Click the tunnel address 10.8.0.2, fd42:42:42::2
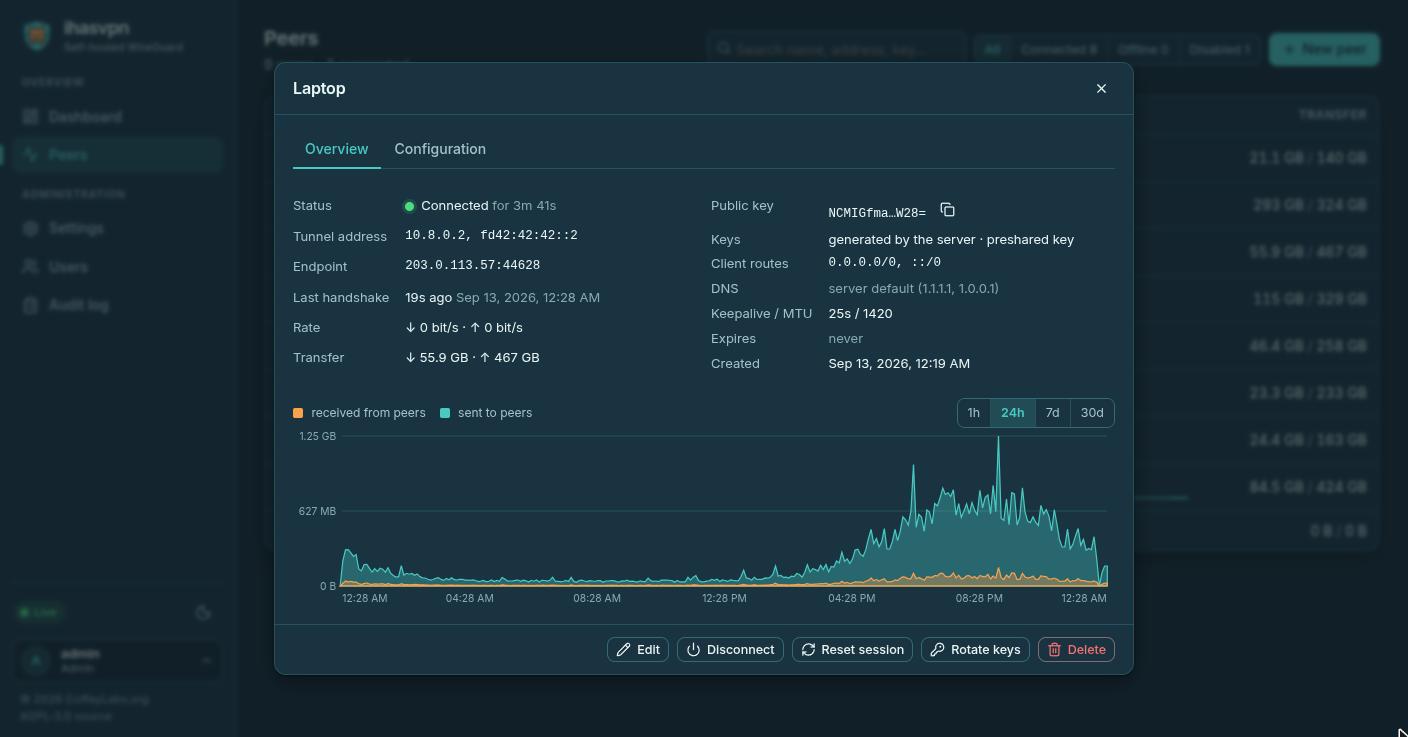Screen dimensions: 1408x737 491,235
